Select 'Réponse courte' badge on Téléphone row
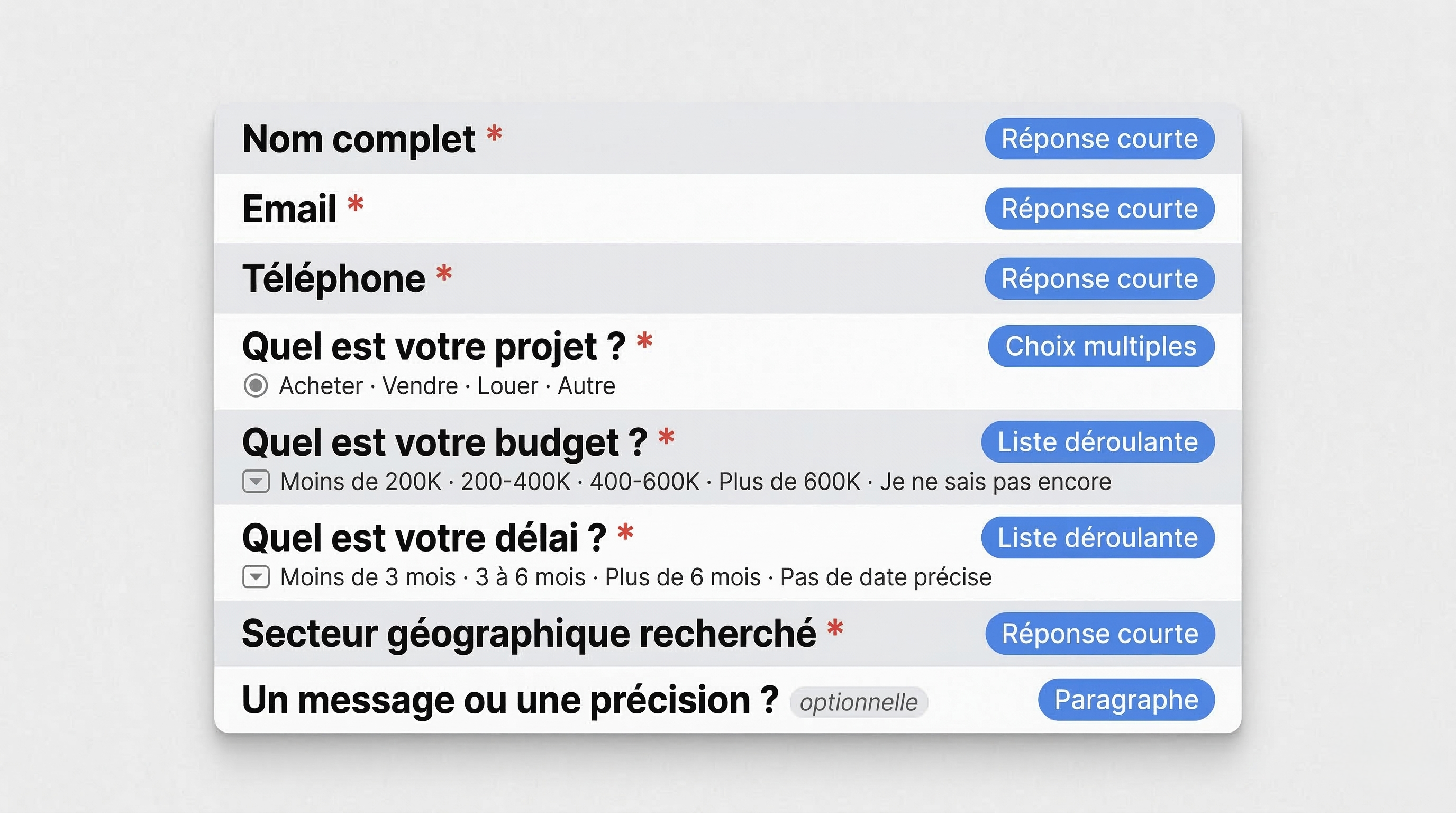 1099,279
